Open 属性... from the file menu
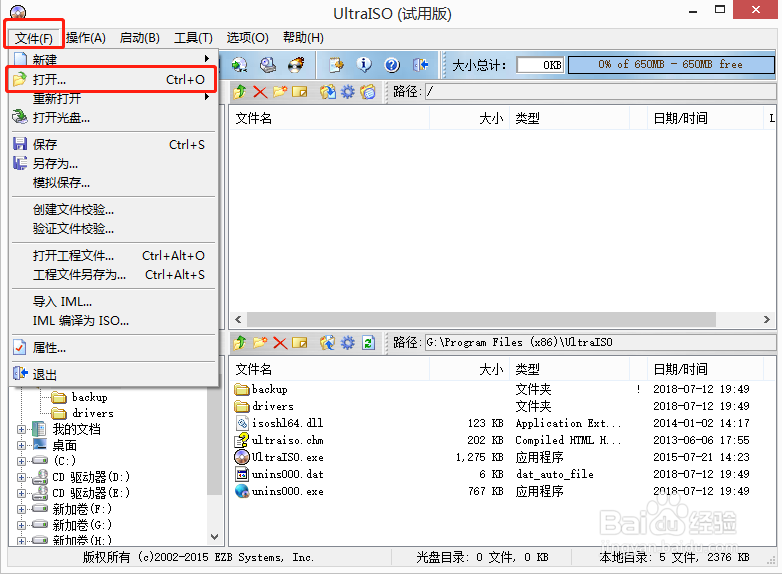Image resolution: width=782 pixels, height=574 pixels. click(113, 348)
